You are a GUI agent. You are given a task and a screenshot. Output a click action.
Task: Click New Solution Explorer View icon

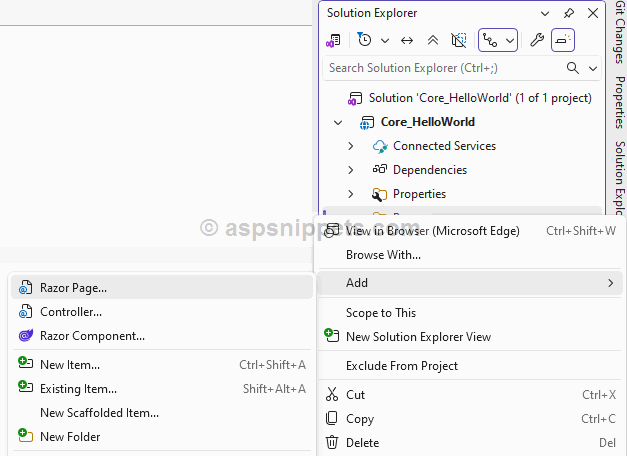pyautogui.click(x=331, y=335)
